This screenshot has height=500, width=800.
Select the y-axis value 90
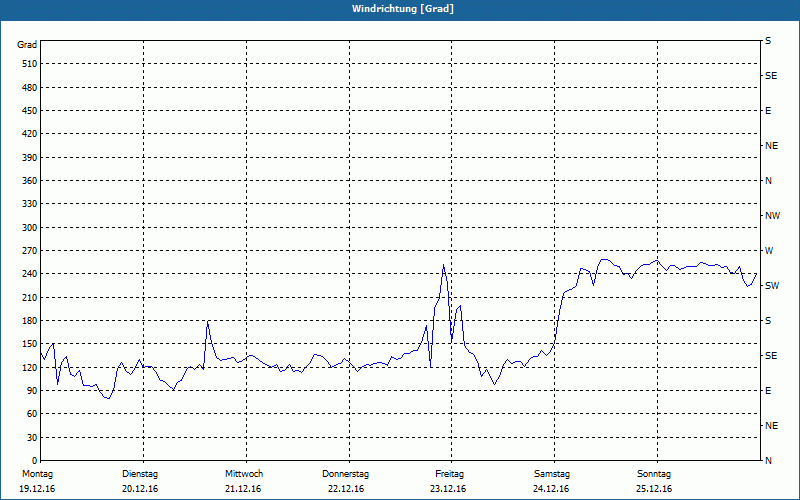pos(32,390)
